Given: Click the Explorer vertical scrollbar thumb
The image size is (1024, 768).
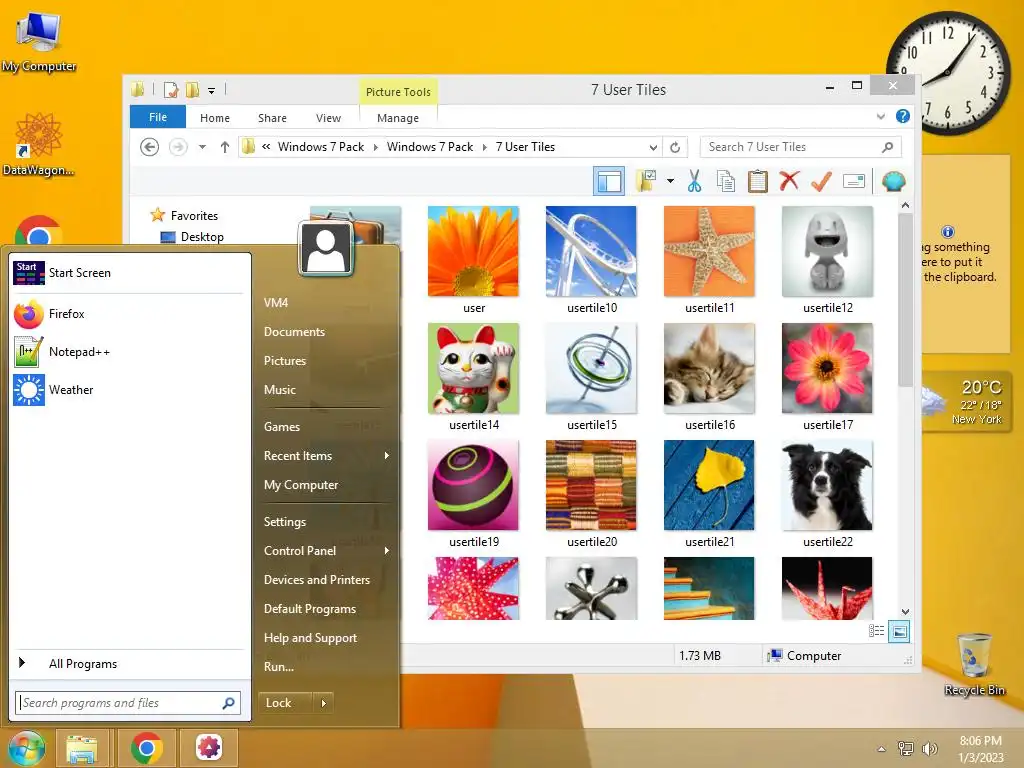Looking at the screenshot, I should point(905,300).
